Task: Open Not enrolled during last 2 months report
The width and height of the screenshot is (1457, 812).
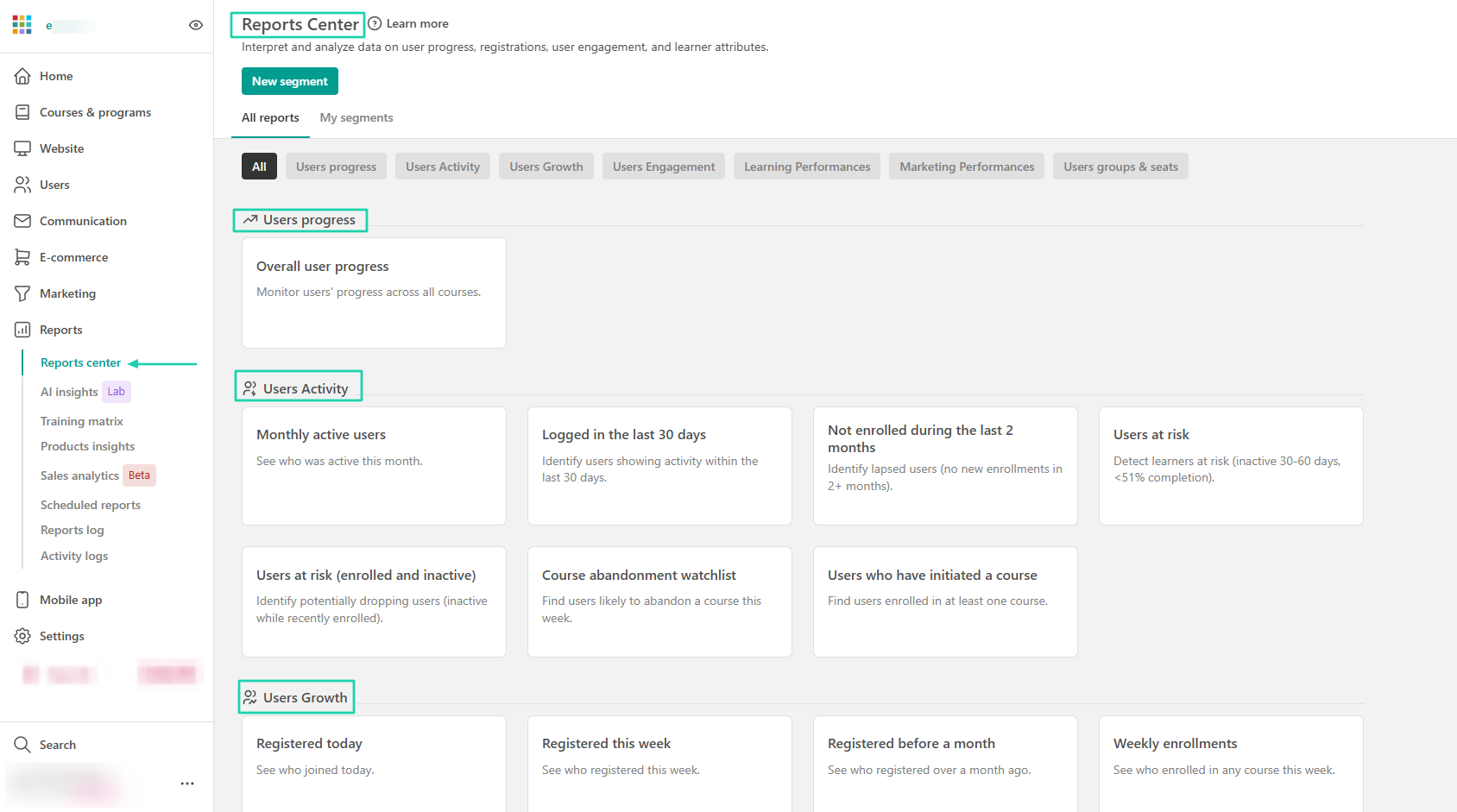Action: tap(945, 466)
